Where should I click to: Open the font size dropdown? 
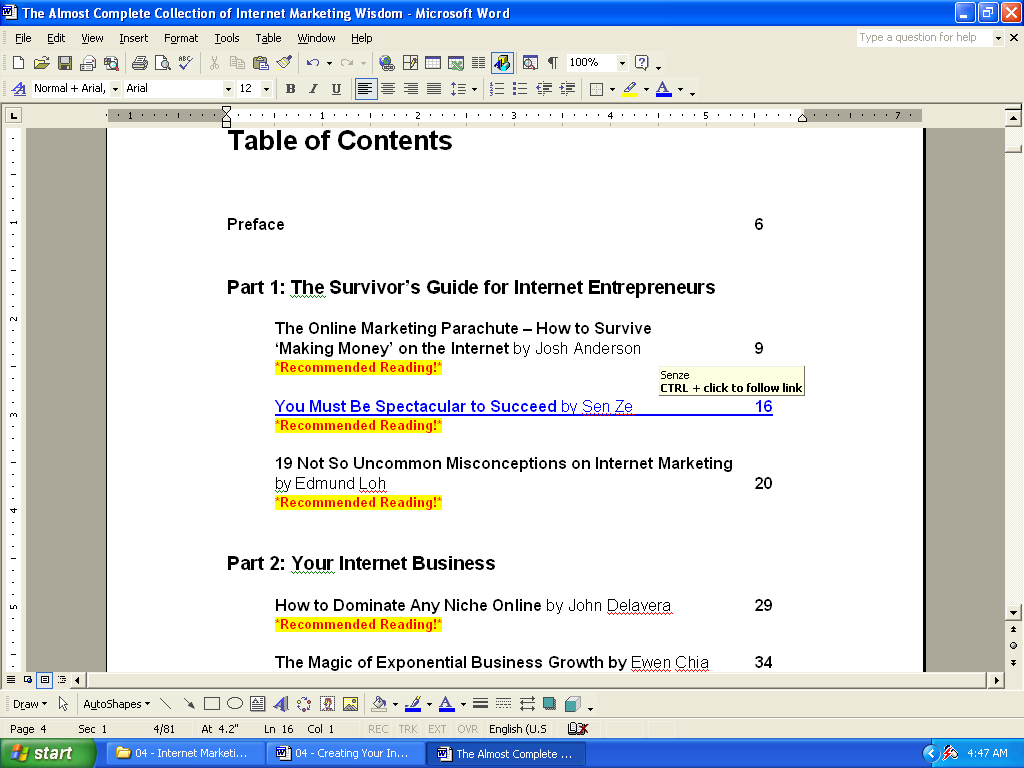[266, 89]
